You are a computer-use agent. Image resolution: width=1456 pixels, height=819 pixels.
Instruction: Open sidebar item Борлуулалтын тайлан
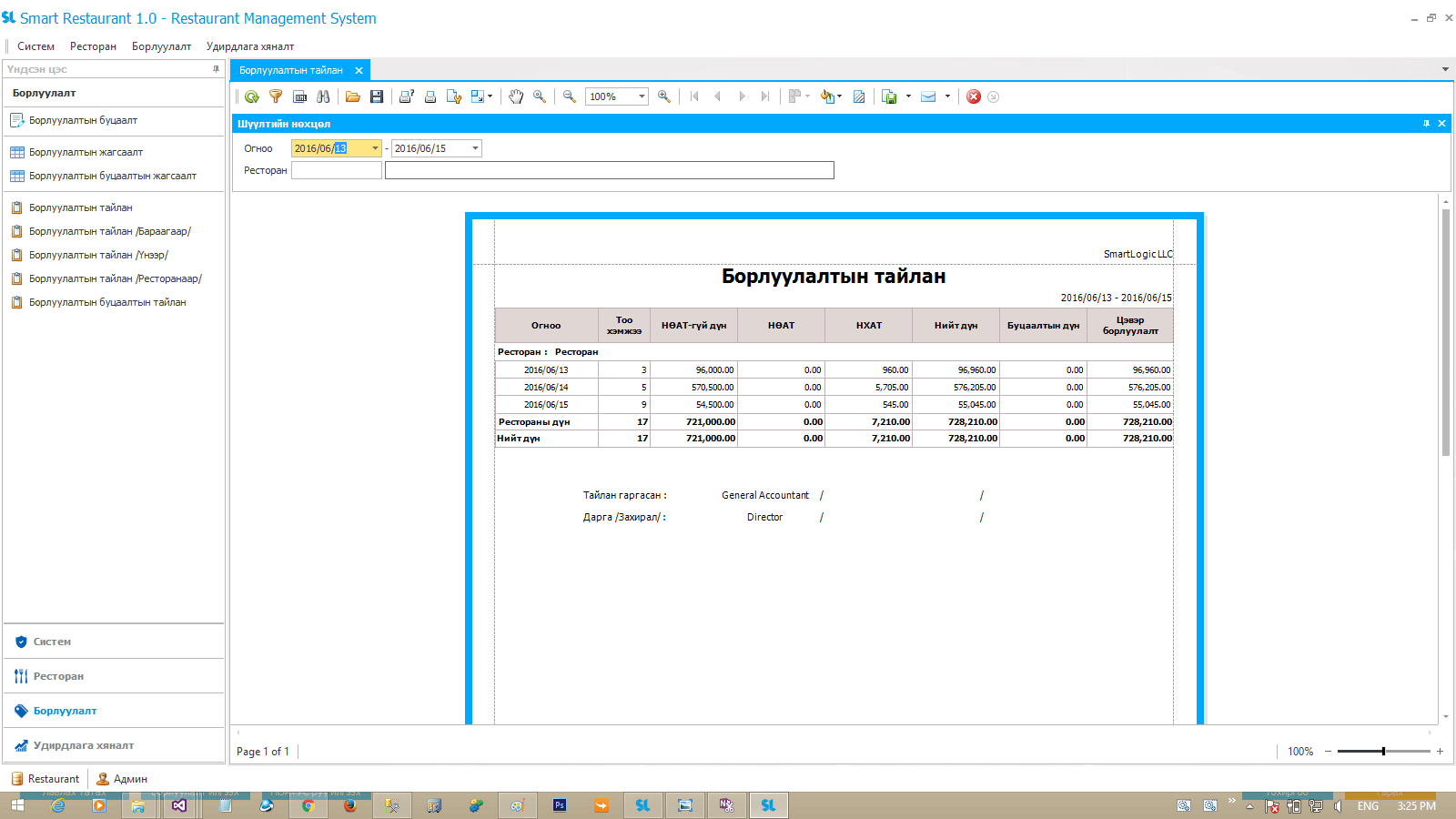(81, 207)
